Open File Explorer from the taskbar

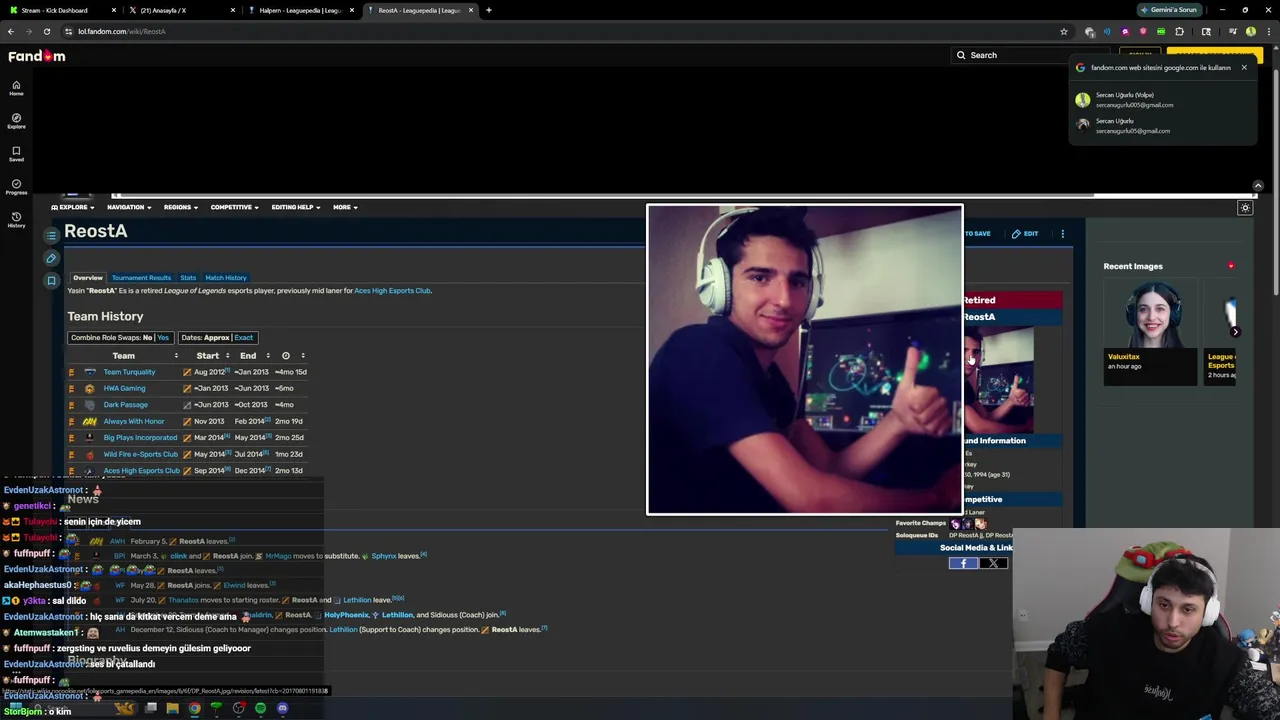(x=172, y=708)
